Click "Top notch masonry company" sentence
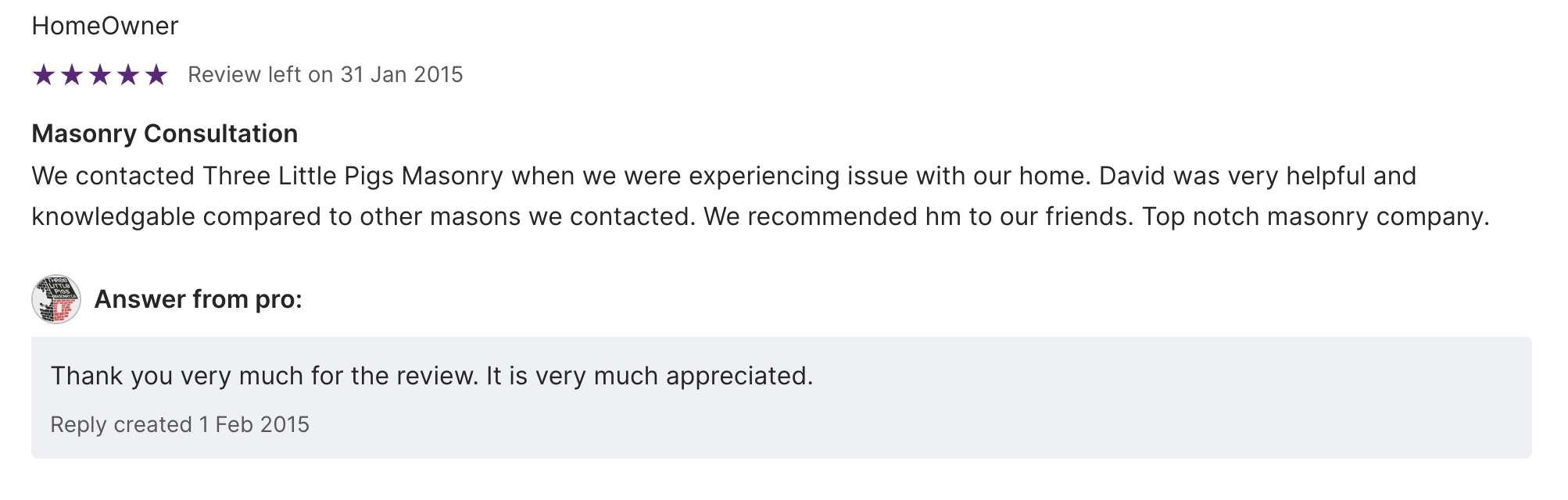The width and height of the screenshot is (1568, 500). 1315,216
